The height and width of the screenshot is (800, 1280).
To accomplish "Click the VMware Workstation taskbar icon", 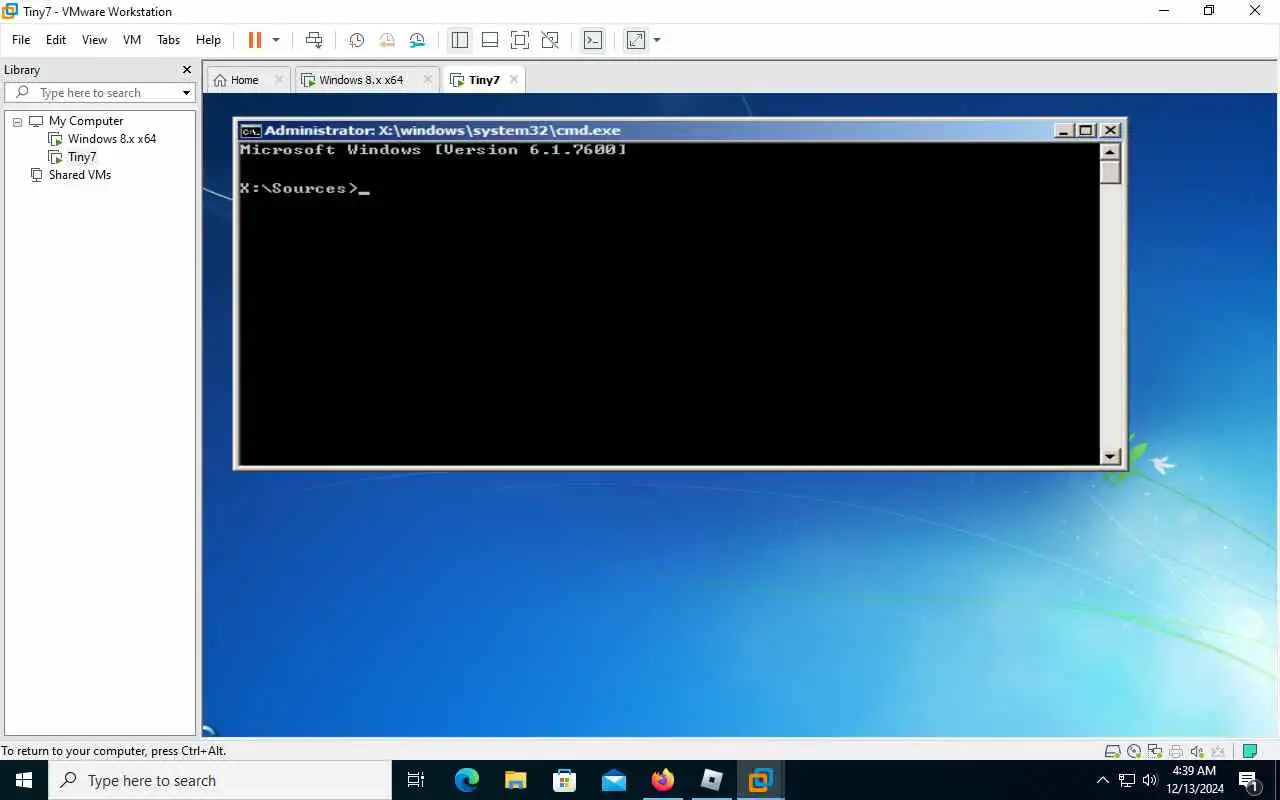I will 760,780.
